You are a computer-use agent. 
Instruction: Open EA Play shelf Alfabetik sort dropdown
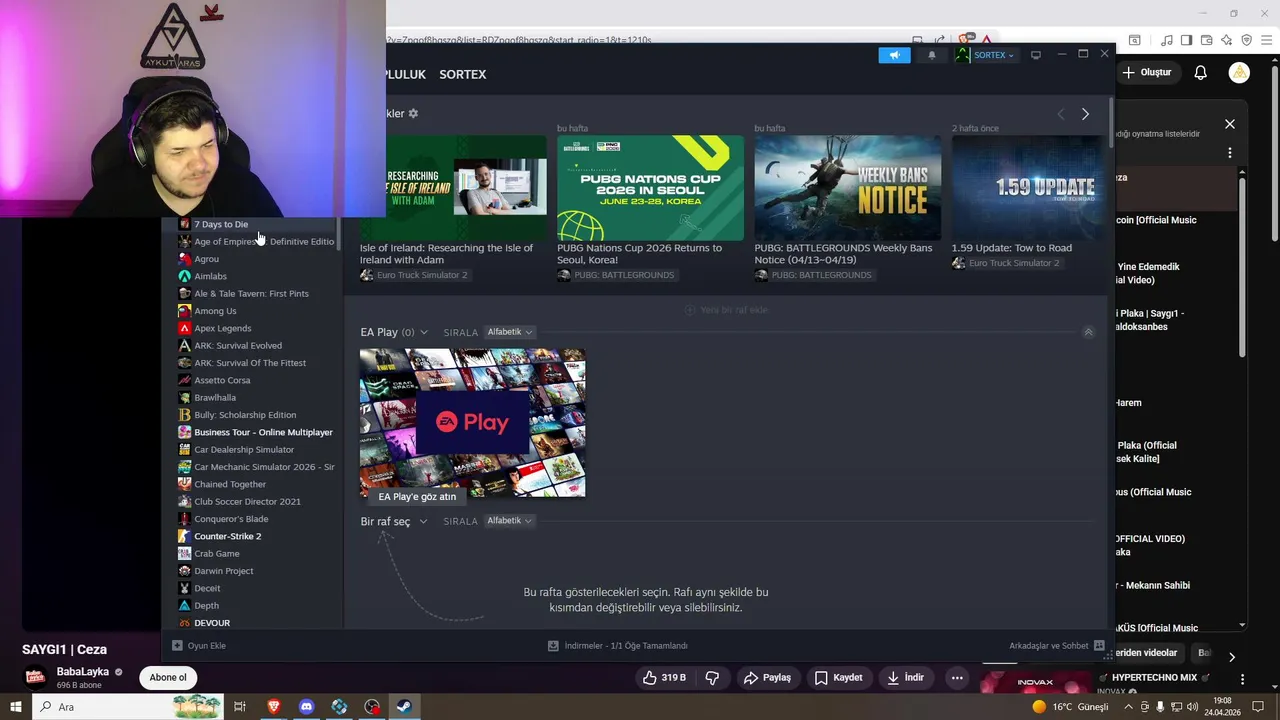510,332
